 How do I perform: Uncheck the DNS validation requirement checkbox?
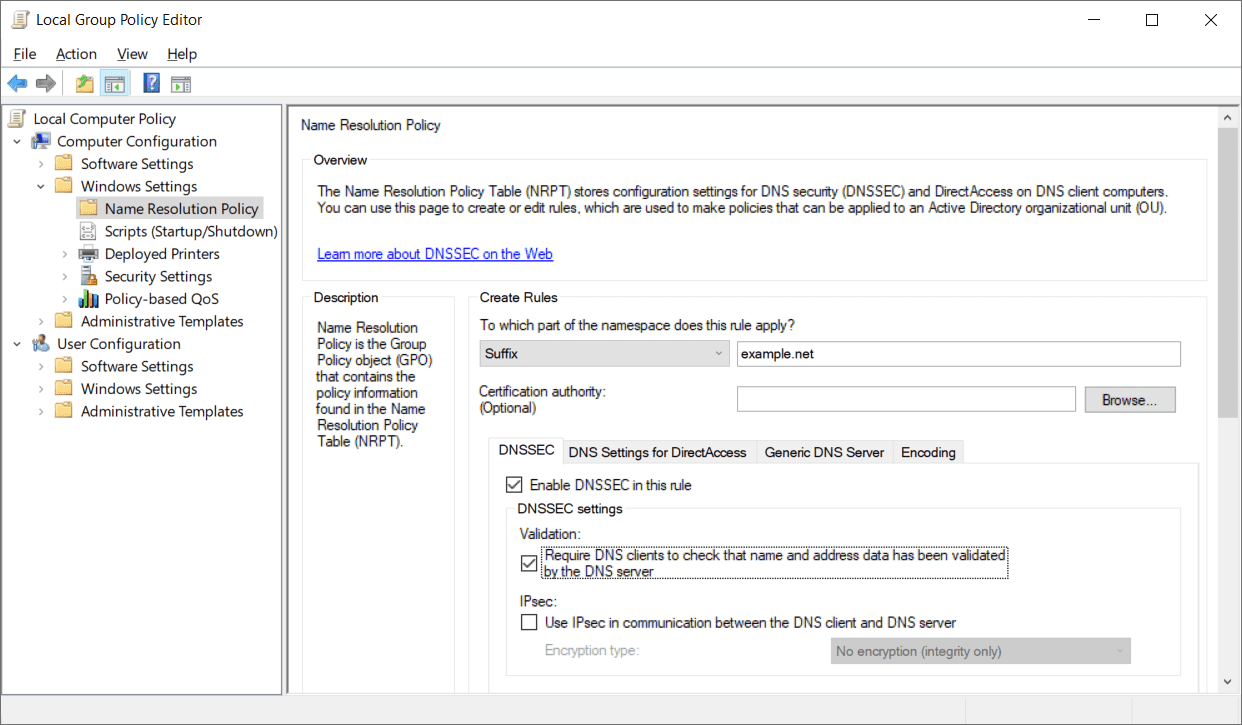529,563
